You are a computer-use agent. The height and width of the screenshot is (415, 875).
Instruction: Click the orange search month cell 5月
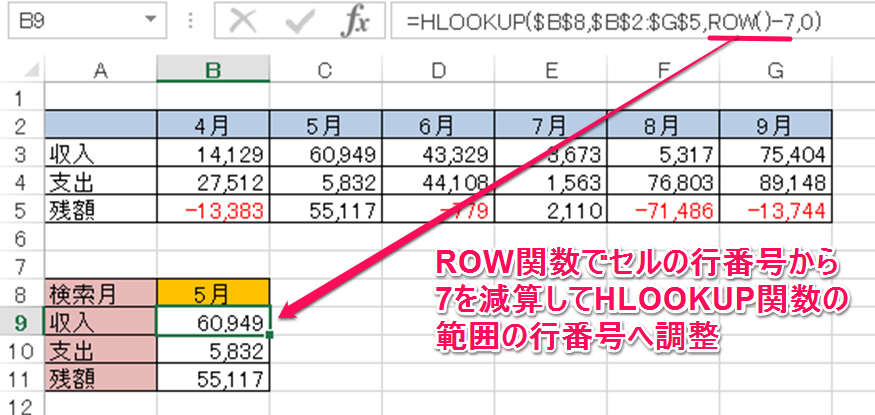point(212,295)
